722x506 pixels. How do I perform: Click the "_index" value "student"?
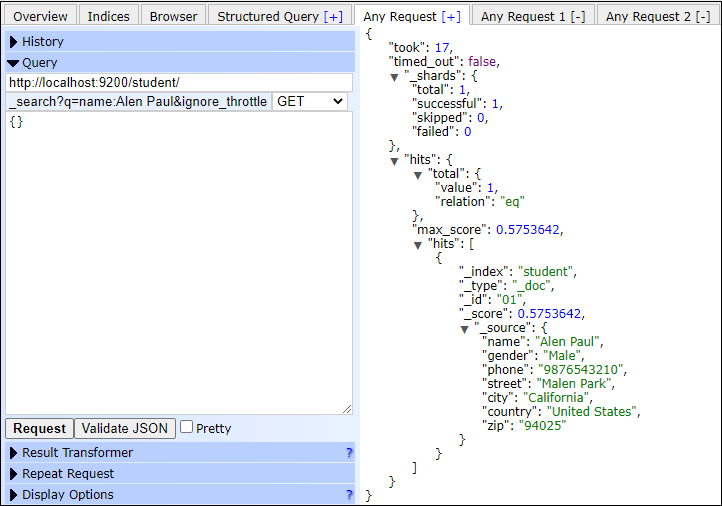[546, 272]
